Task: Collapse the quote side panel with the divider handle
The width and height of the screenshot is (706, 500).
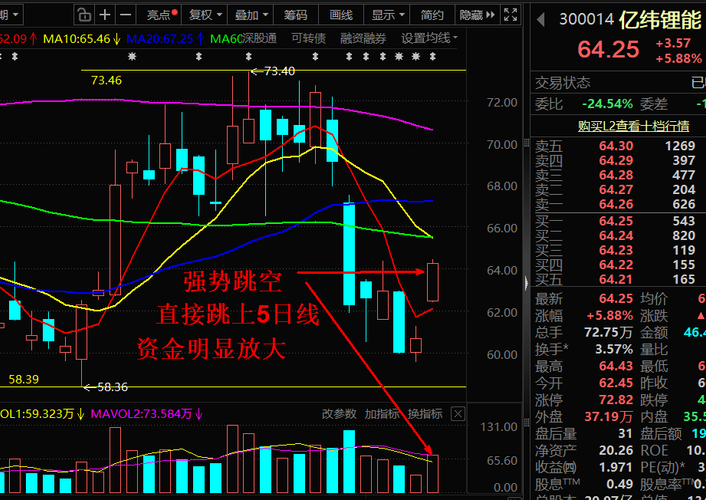Action: tap(525, 283)
